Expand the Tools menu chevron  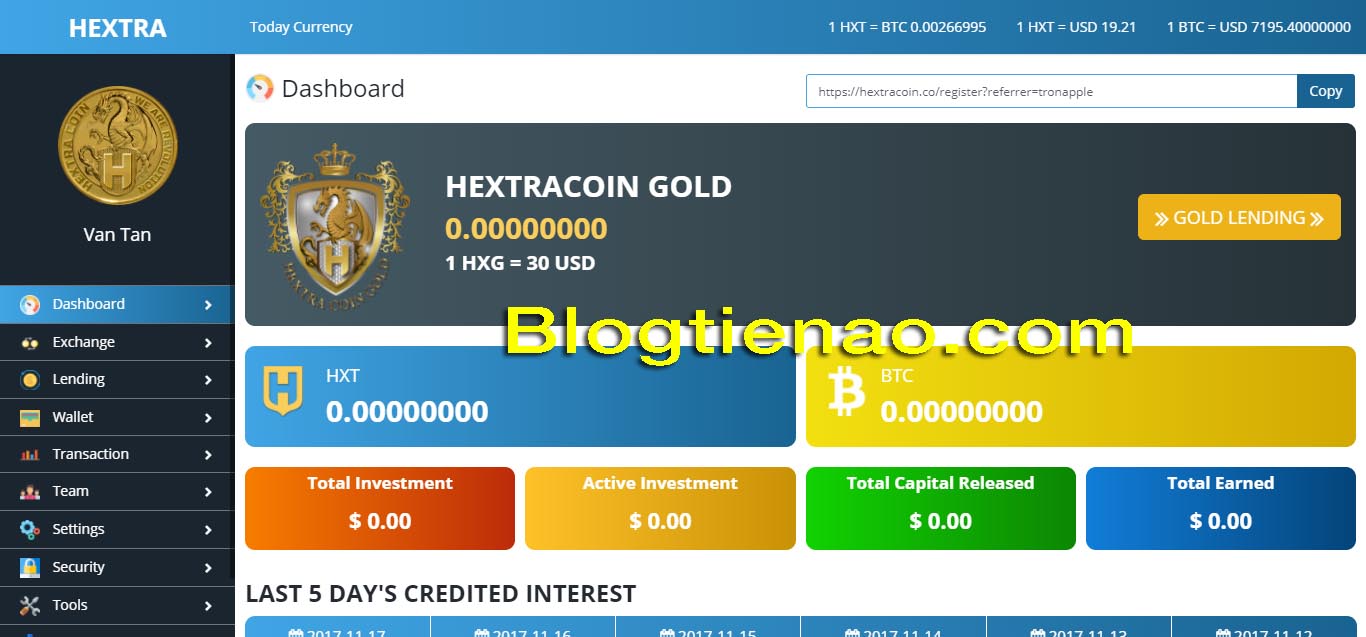(x=208, y=606)
